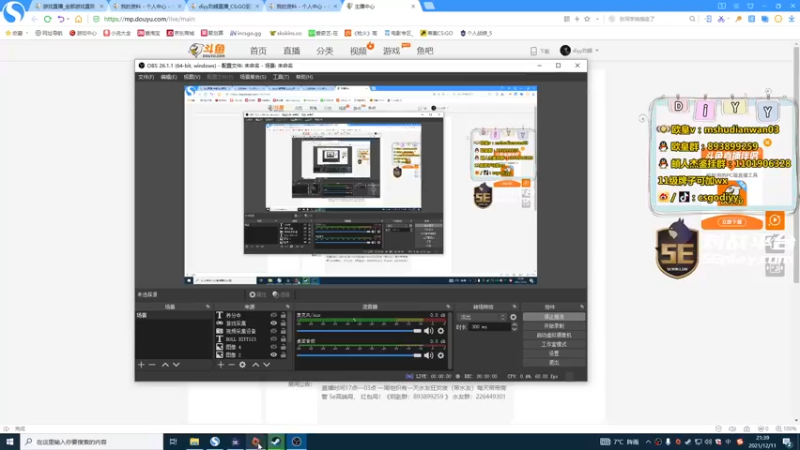
Task: Pop out the Scenes dock panel
Action: tap(208, 307)
